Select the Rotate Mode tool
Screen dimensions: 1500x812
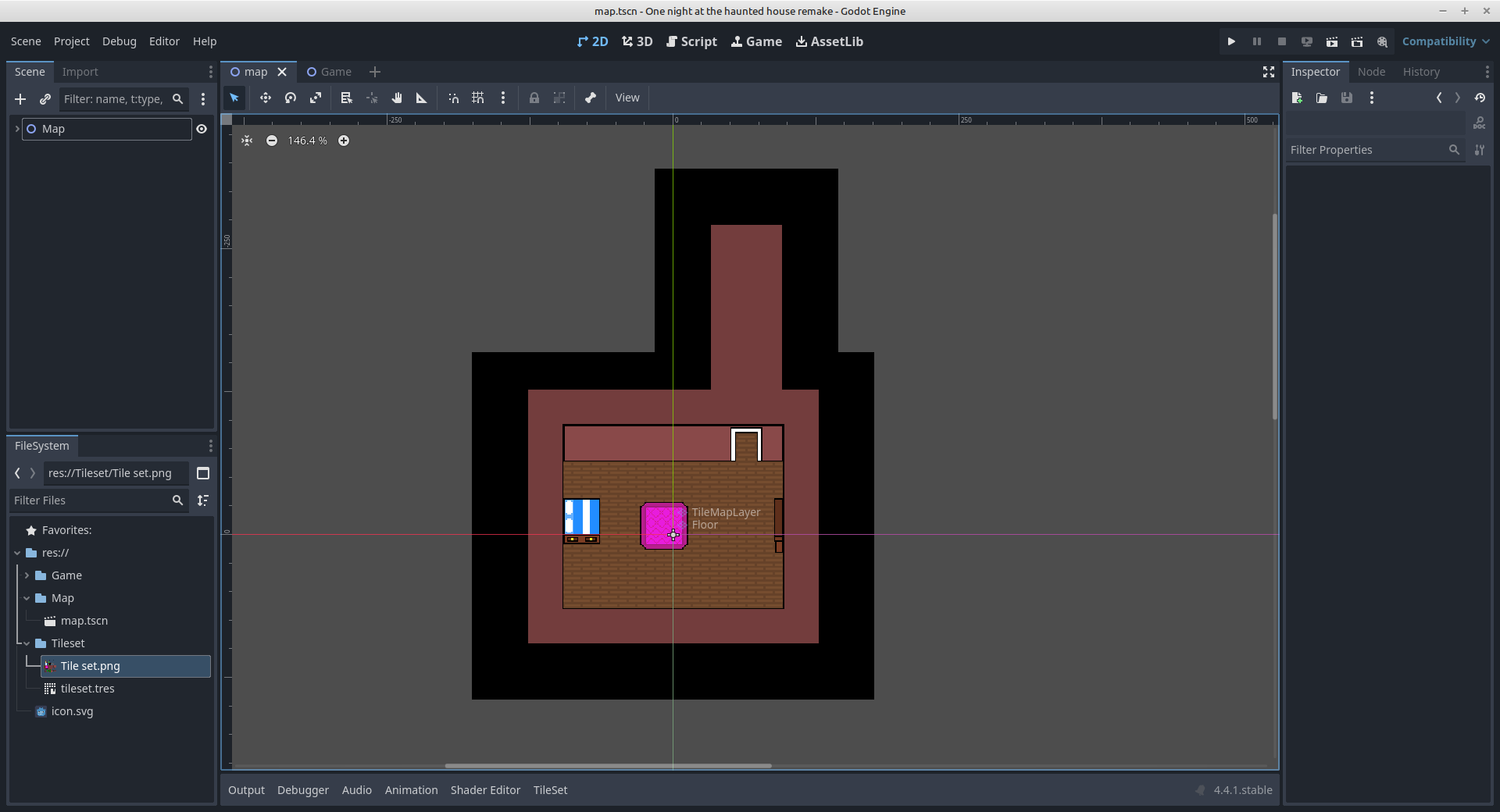coord(291,98)
